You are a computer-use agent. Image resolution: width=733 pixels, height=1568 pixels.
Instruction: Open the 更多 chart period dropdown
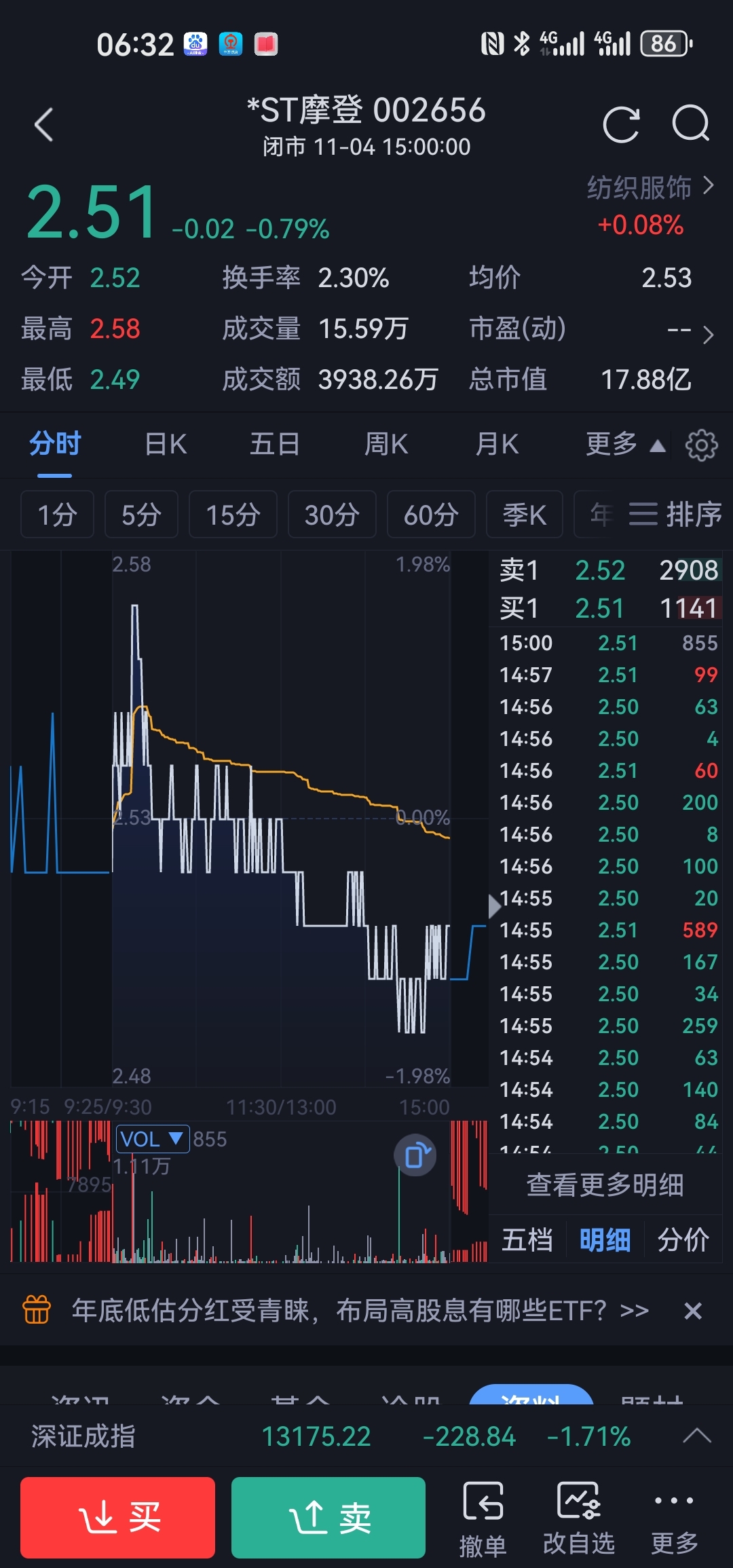(625, 445)
